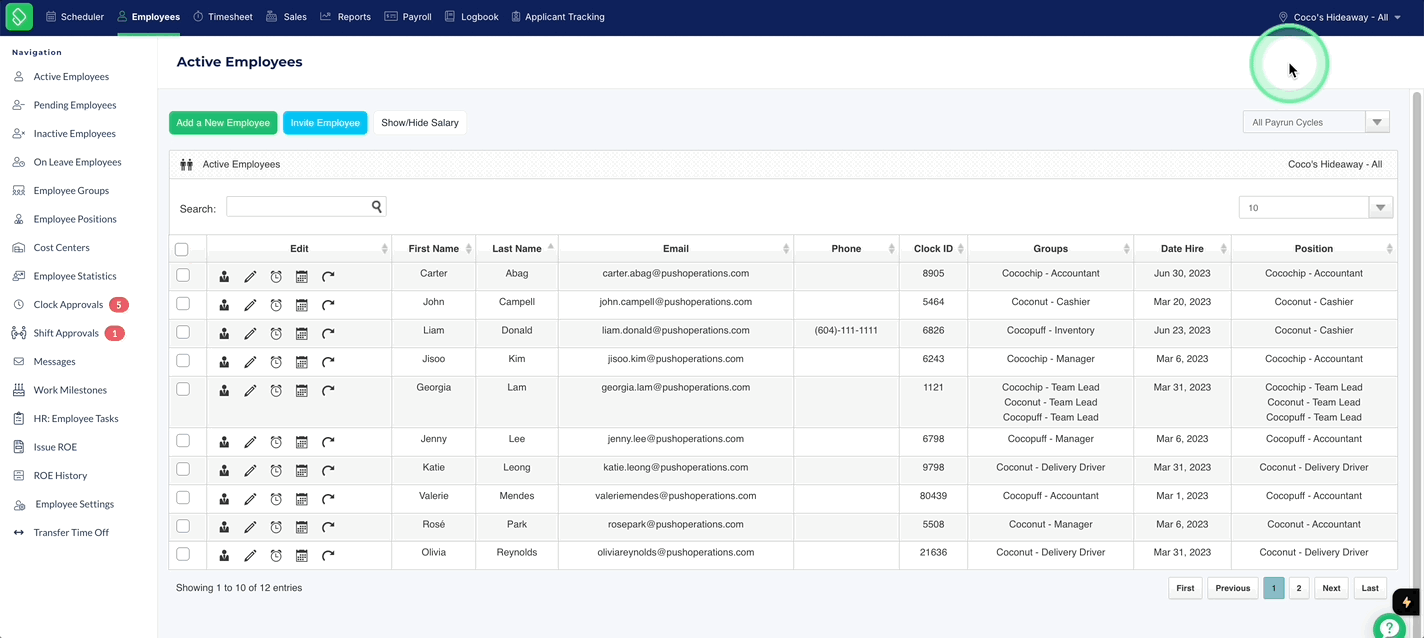Check the box for Jisoo Kim
The height and width of the screenshot is (638, 1424).
pyautogui.click(x=183, y=360)
